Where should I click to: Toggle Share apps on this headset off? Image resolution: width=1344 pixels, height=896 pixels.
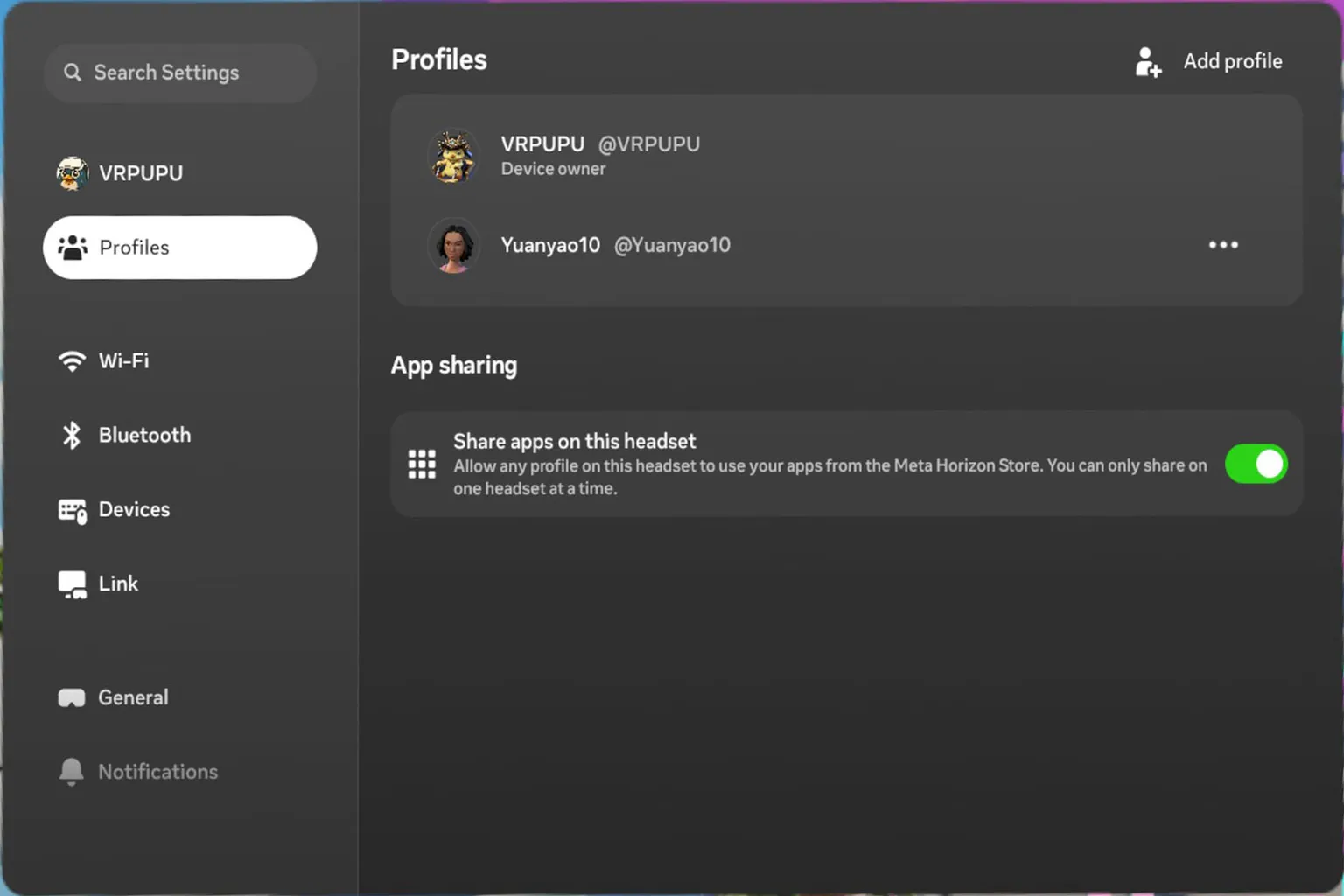1256,464
